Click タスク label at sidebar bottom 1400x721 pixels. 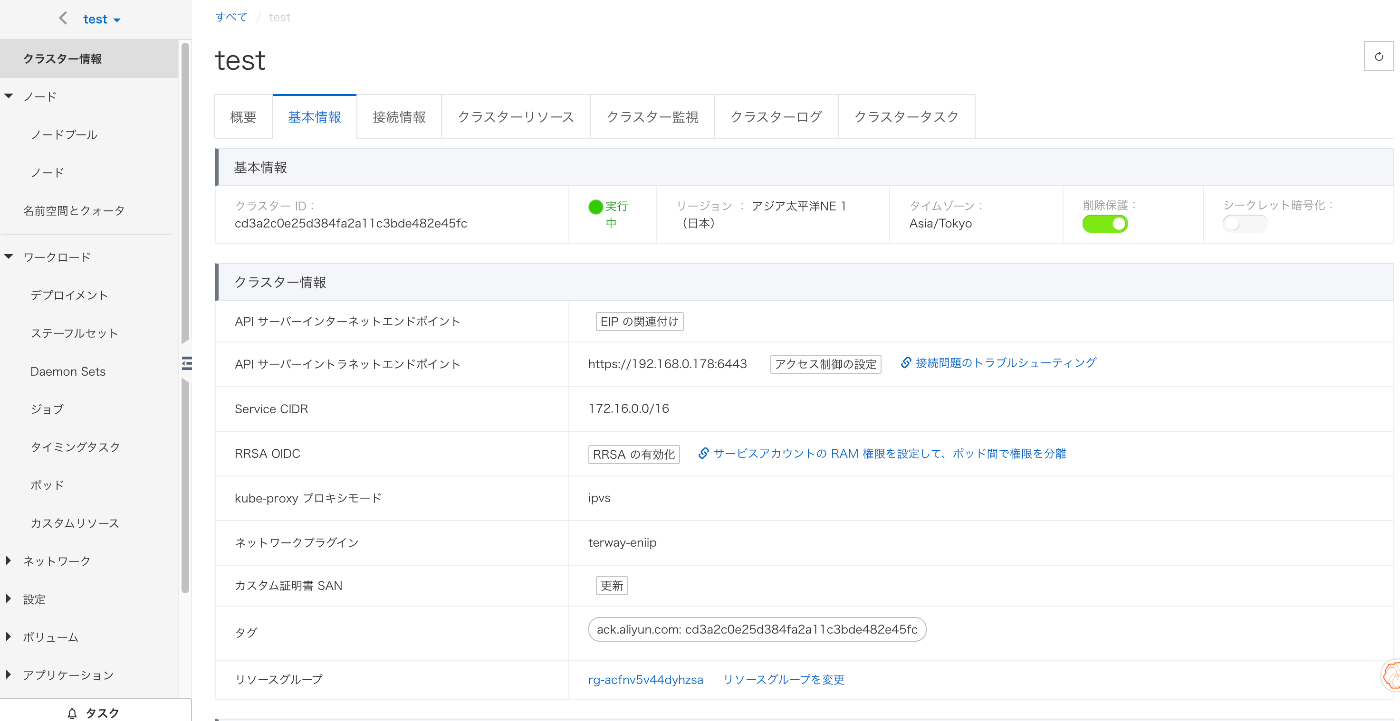pyautogui.click(x=102, y=713)
